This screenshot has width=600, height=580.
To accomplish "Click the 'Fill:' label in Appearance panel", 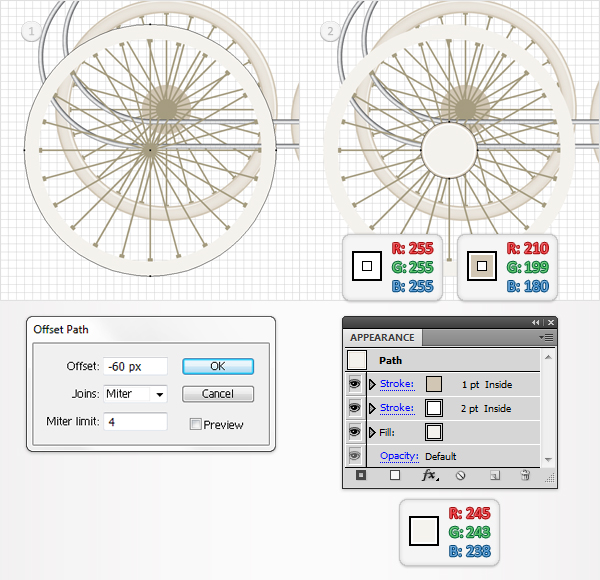I will point(386,432).
